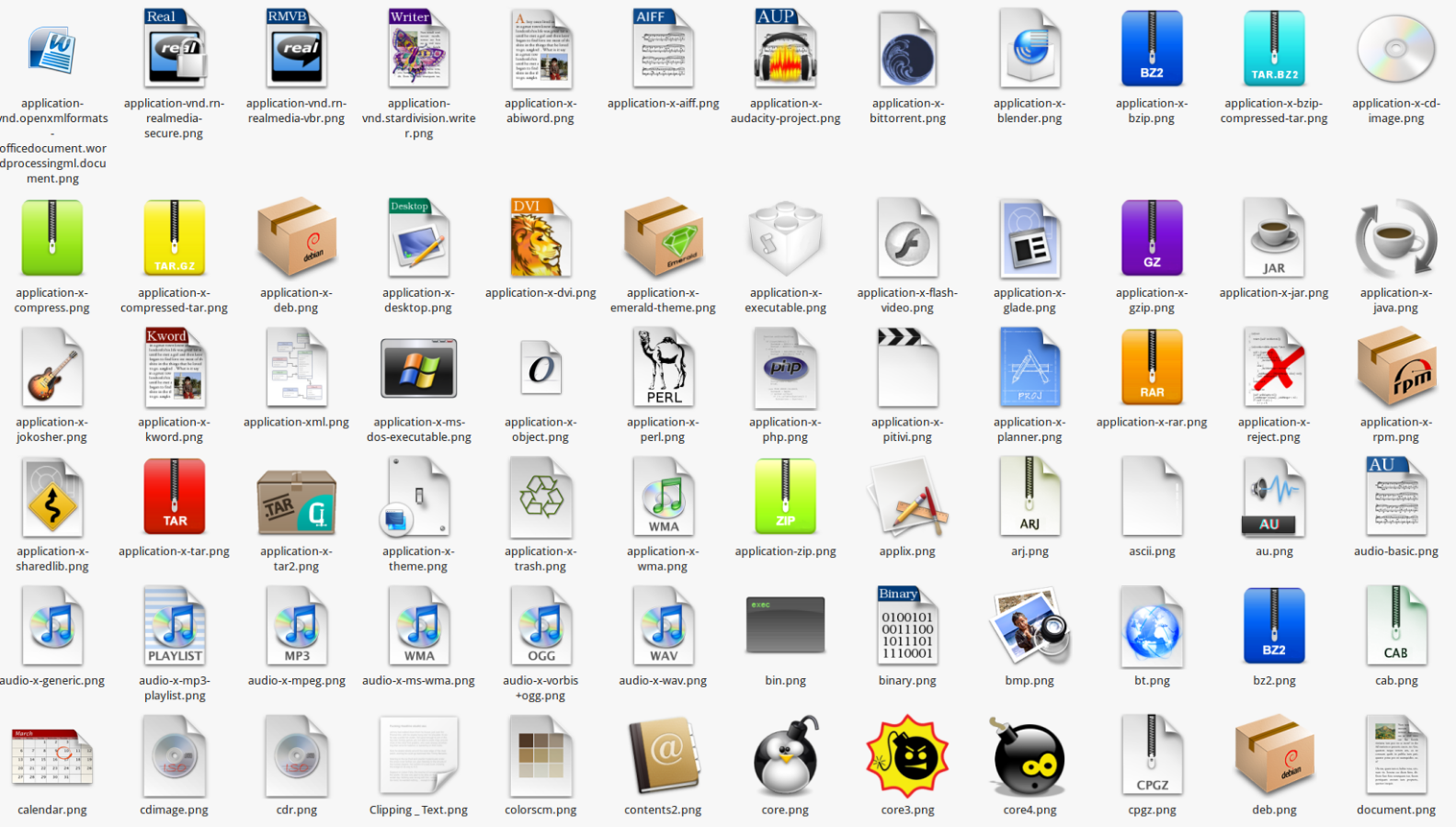The width and height of the screenshot is (1456, 827).
Task: Select the 'application-x-planner.png' file name
Action: click(x=1029, y=430)
